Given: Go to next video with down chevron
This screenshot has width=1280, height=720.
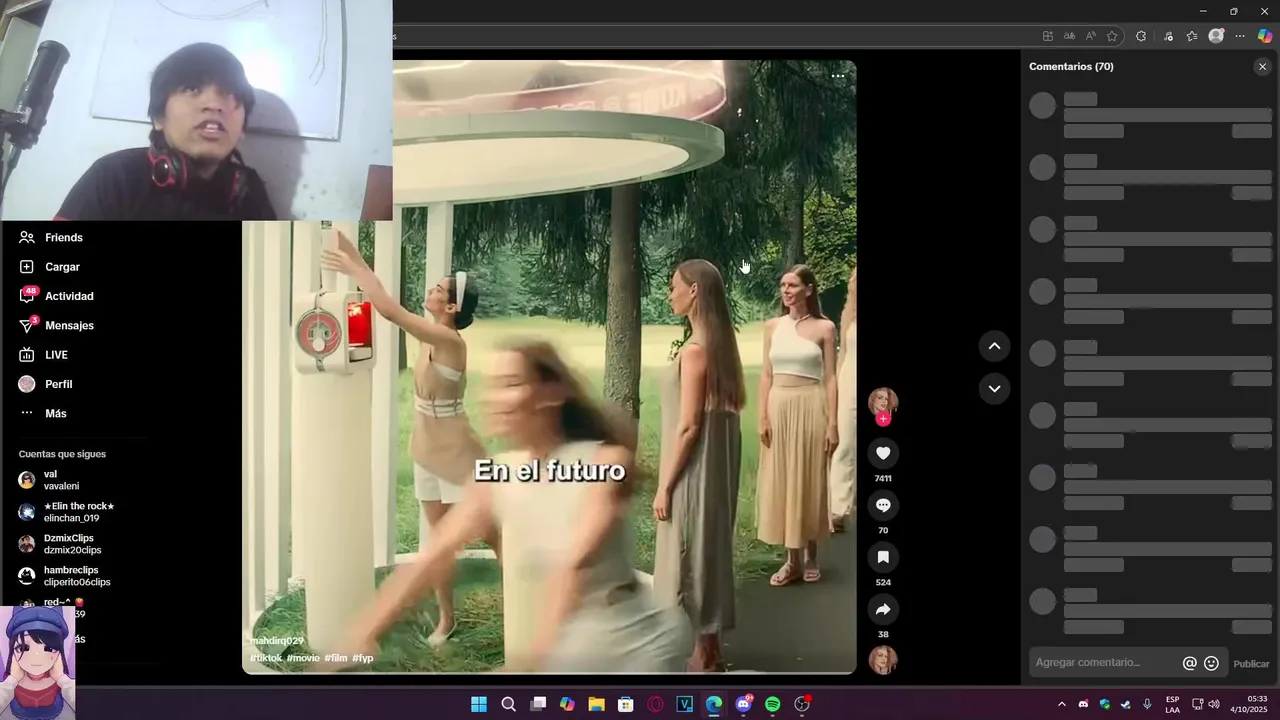Looking at the screenshot, I should tap(994, 388).
